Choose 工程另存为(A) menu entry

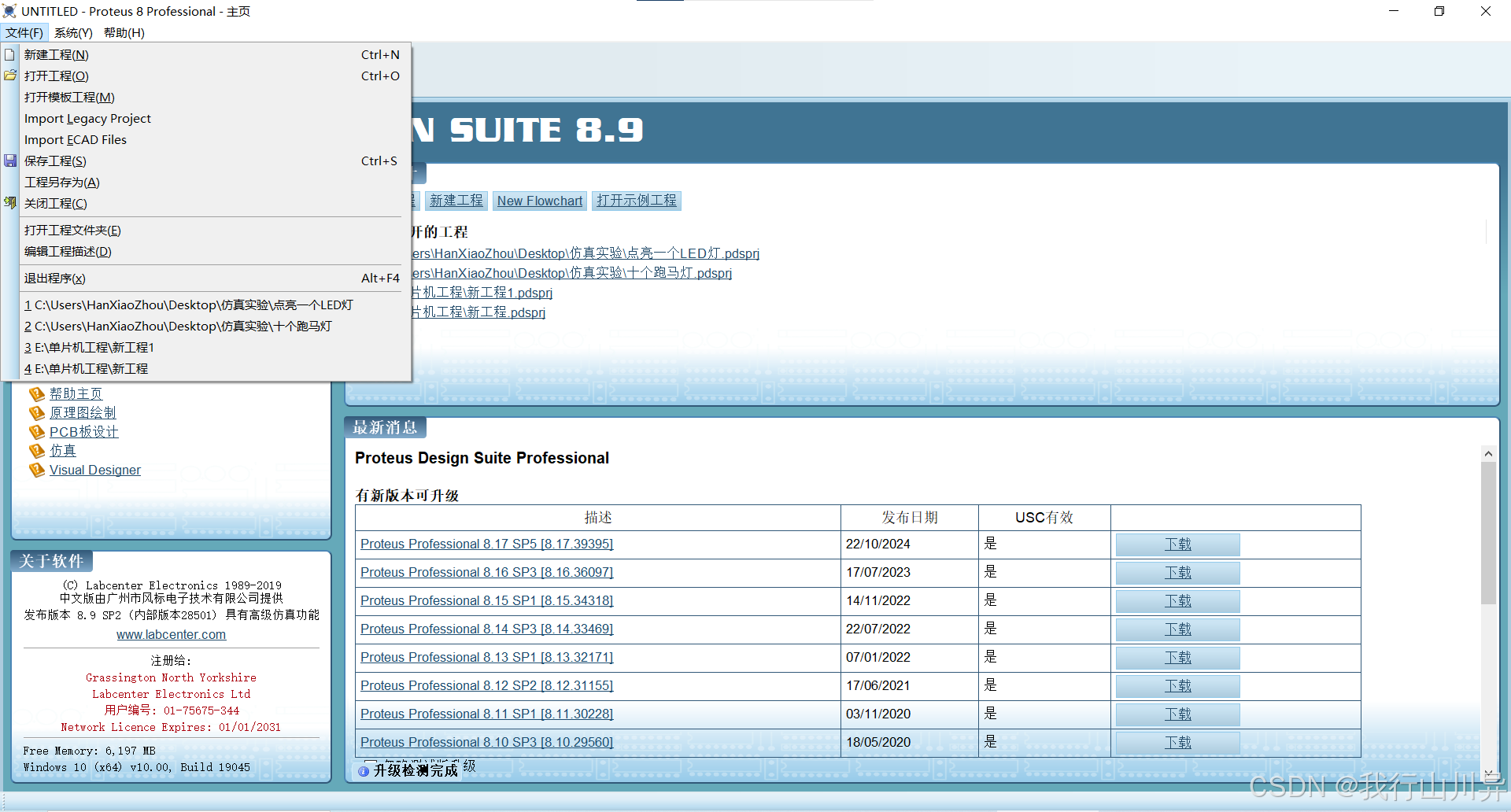click(210, 182)
